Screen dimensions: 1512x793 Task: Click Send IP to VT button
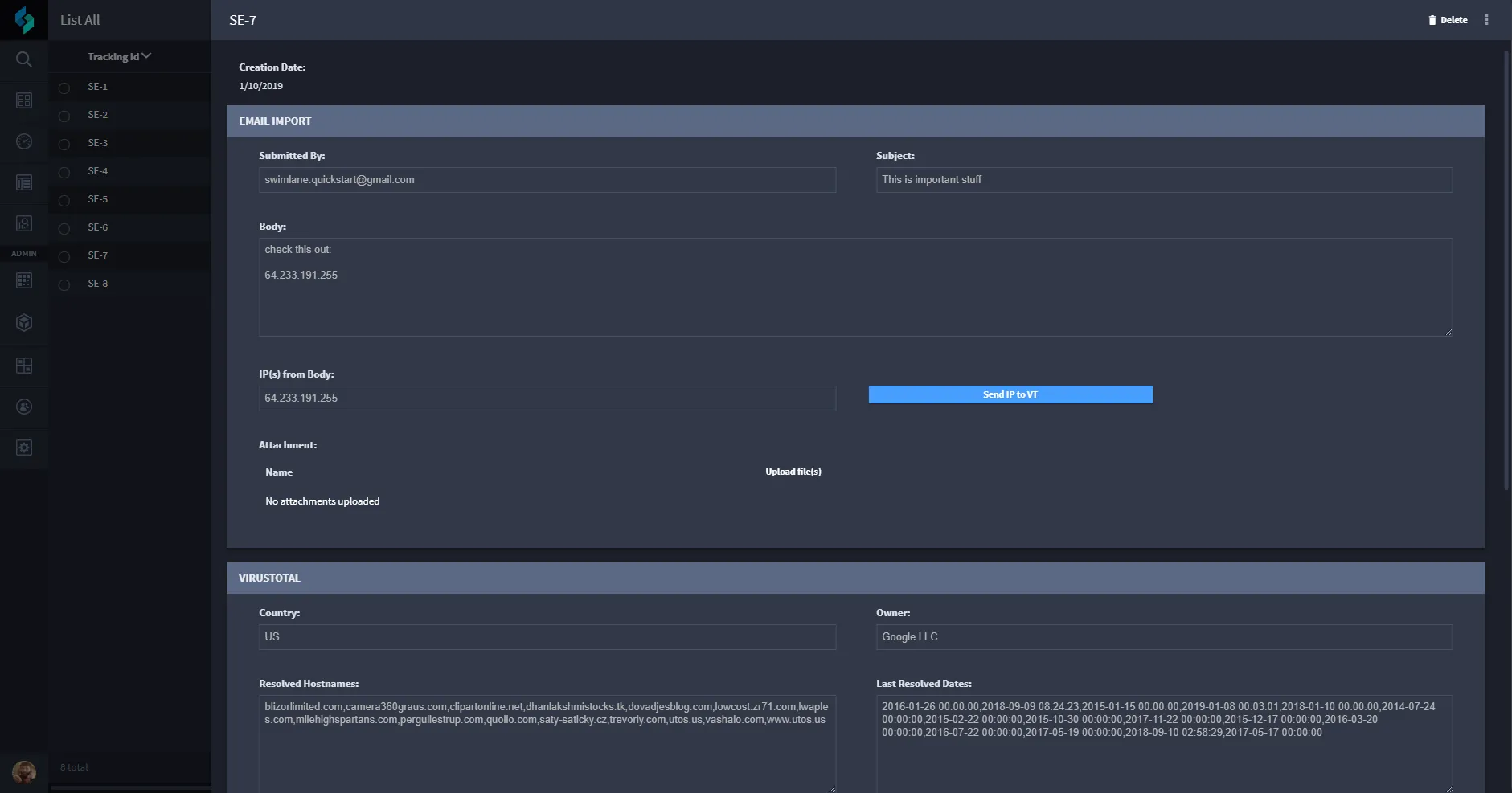pos(1010,394)
